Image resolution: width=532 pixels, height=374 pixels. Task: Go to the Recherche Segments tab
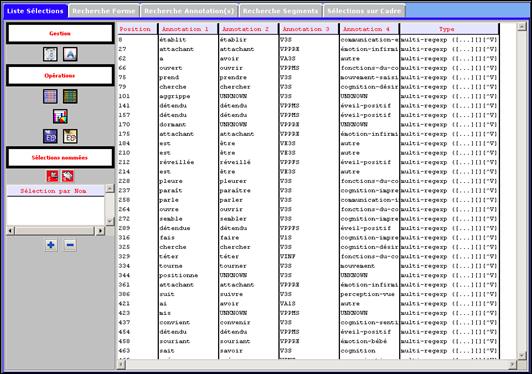281,11
